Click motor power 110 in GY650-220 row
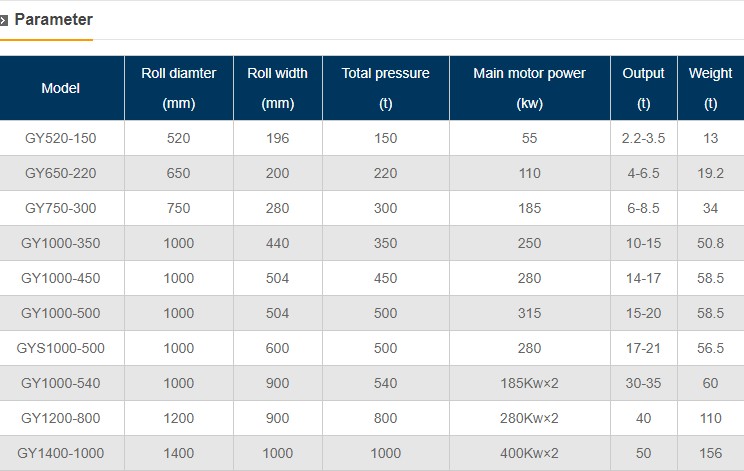The width and height of the screenshot is (744, 471). coord(530,173)
